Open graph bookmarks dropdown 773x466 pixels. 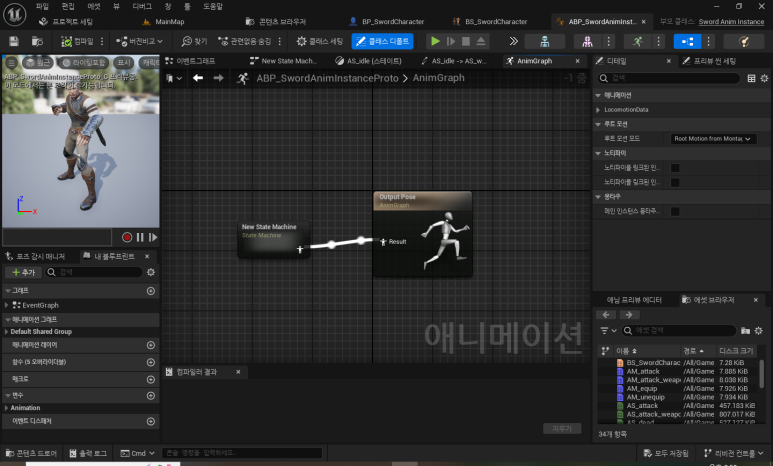(x=174, y=78)
